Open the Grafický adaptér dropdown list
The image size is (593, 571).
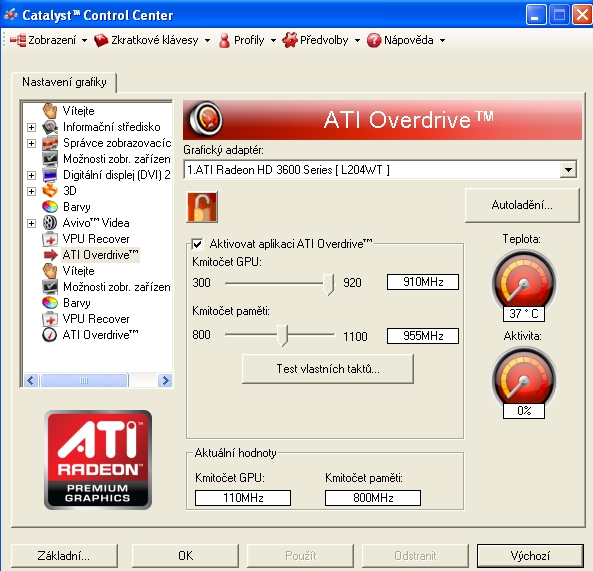(568, 170)
